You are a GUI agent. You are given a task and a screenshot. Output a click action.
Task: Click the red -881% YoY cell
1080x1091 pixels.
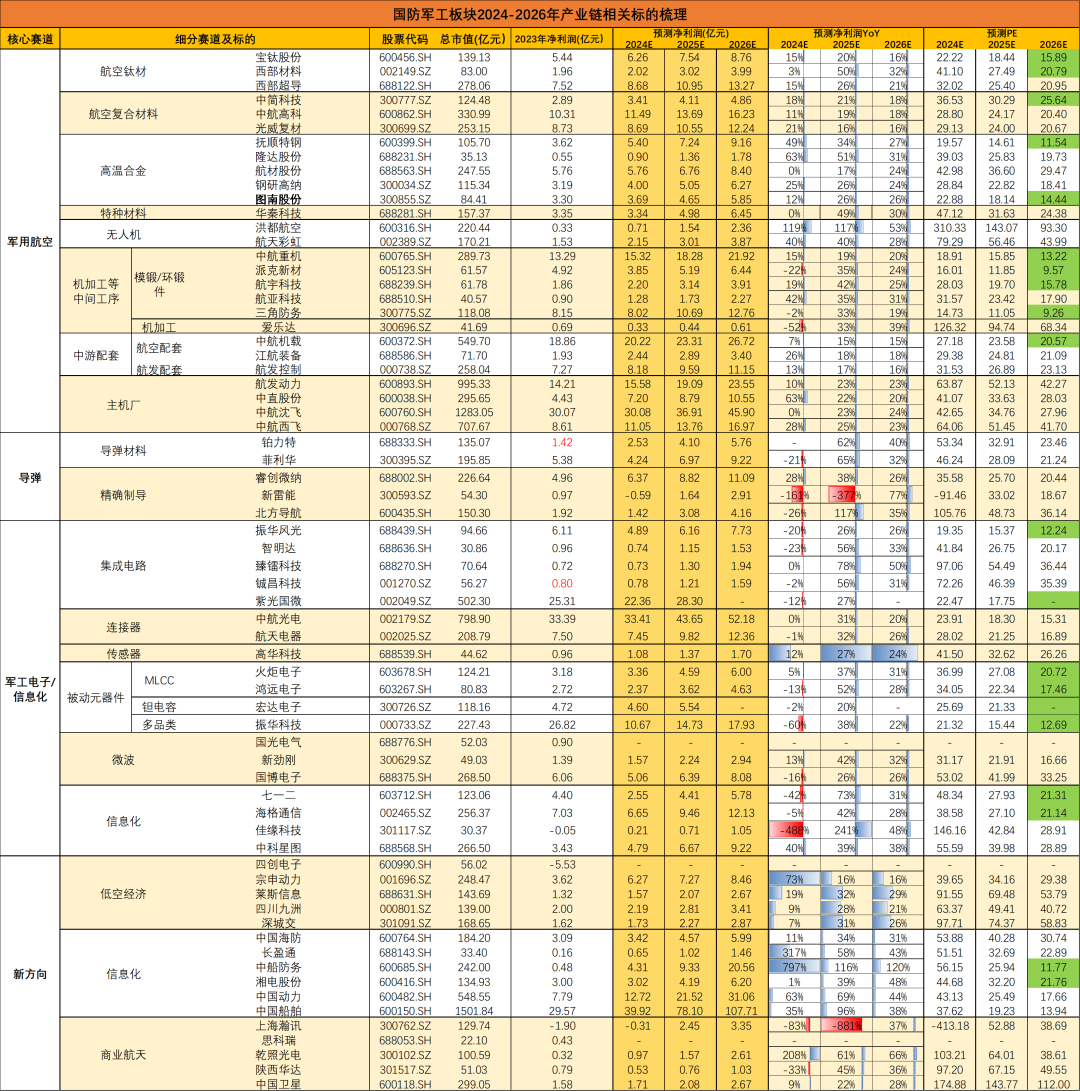pyautogui.click(x=846, y=1026)
